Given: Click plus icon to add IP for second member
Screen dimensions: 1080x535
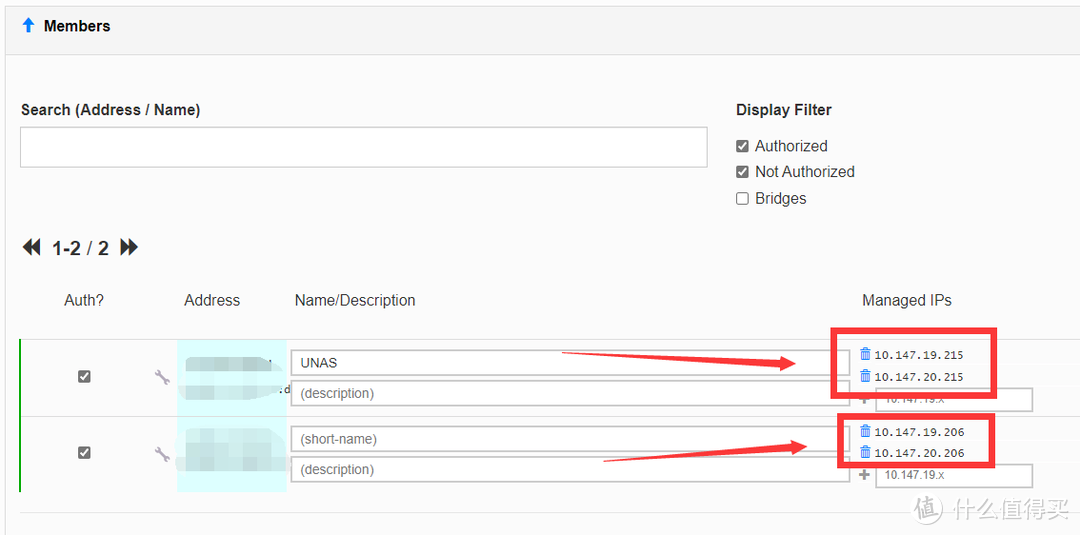Looking at the screenshot, I should pyautogui.click(x=864, y=475).
